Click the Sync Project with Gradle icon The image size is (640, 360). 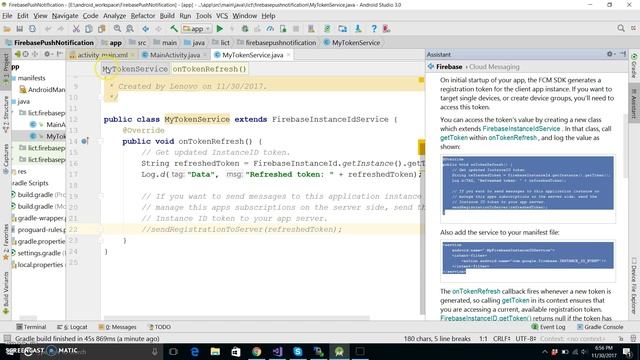pos(327,29)
